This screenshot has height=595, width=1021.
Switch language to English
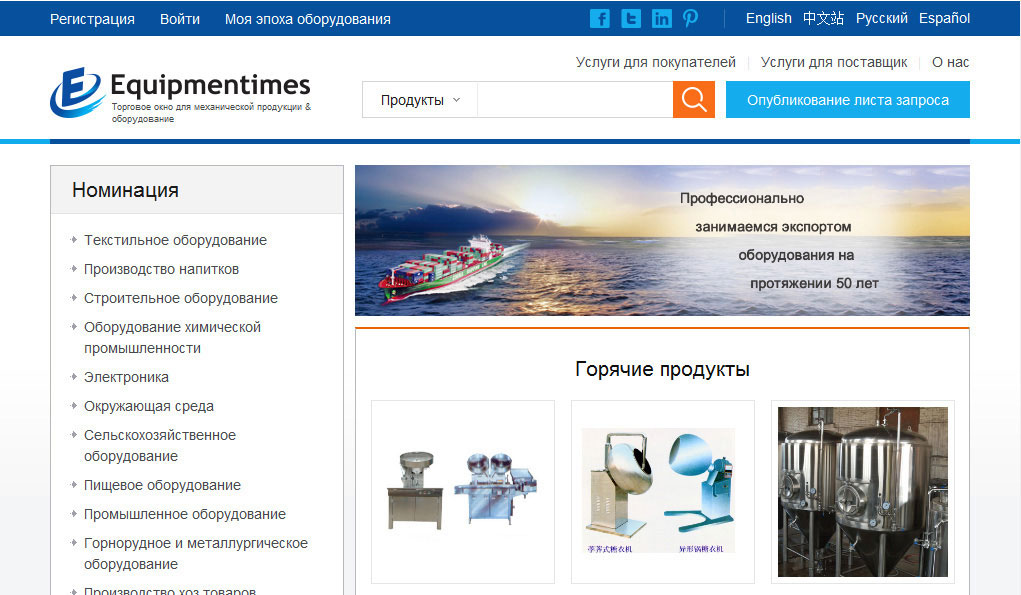[x=768, y=18]
